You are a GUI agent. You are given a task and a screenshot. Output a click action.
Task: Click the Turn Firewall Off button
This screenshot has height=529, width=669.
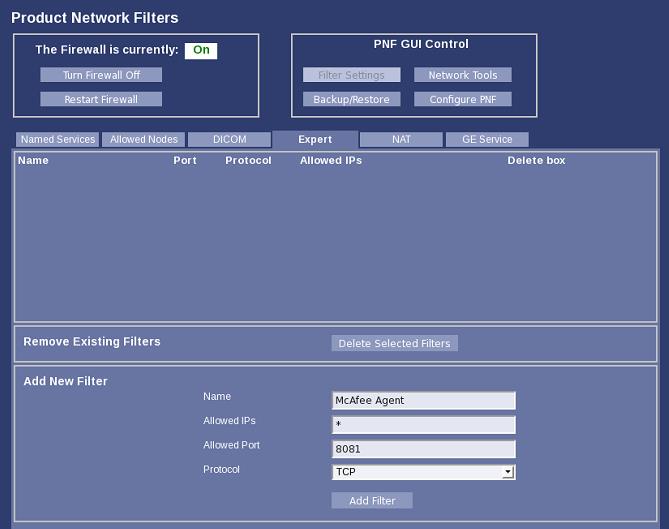(101, 75)
